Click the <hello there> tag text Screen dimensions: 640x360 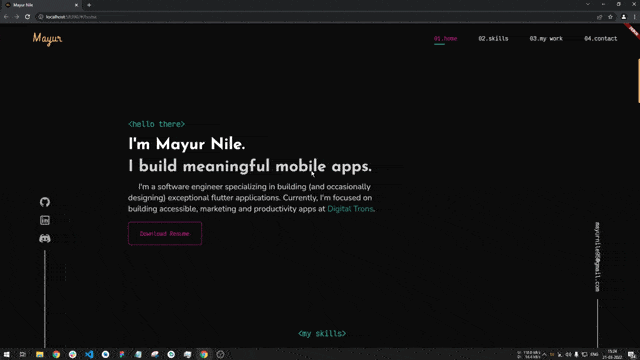point(156,124)
